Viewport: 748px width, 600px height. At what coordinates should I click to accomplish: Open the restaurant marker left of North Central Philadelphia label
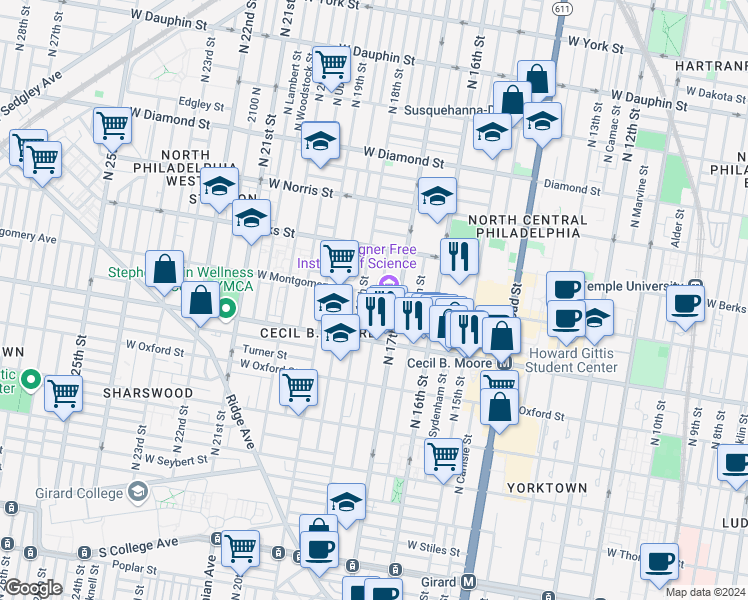point(459,257)
